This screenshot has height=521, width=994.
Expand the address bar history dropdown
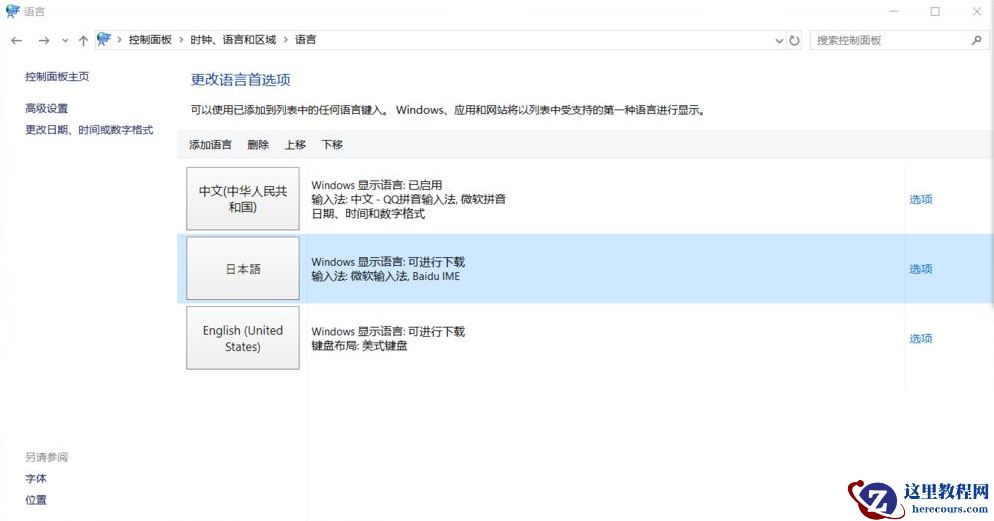click(779, 41)
